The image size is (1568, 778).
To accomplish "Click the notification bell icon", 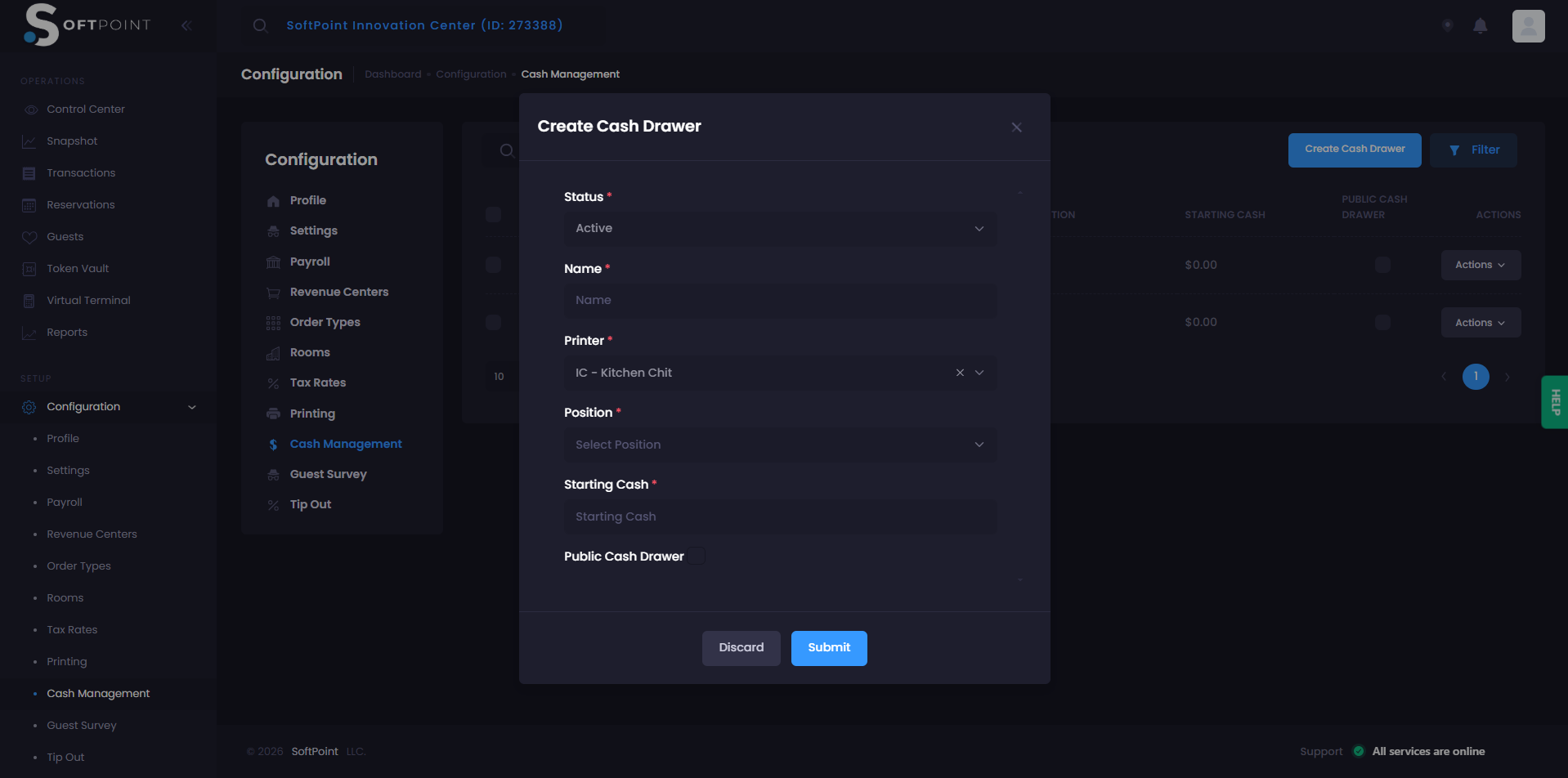I will (1480, 26).
